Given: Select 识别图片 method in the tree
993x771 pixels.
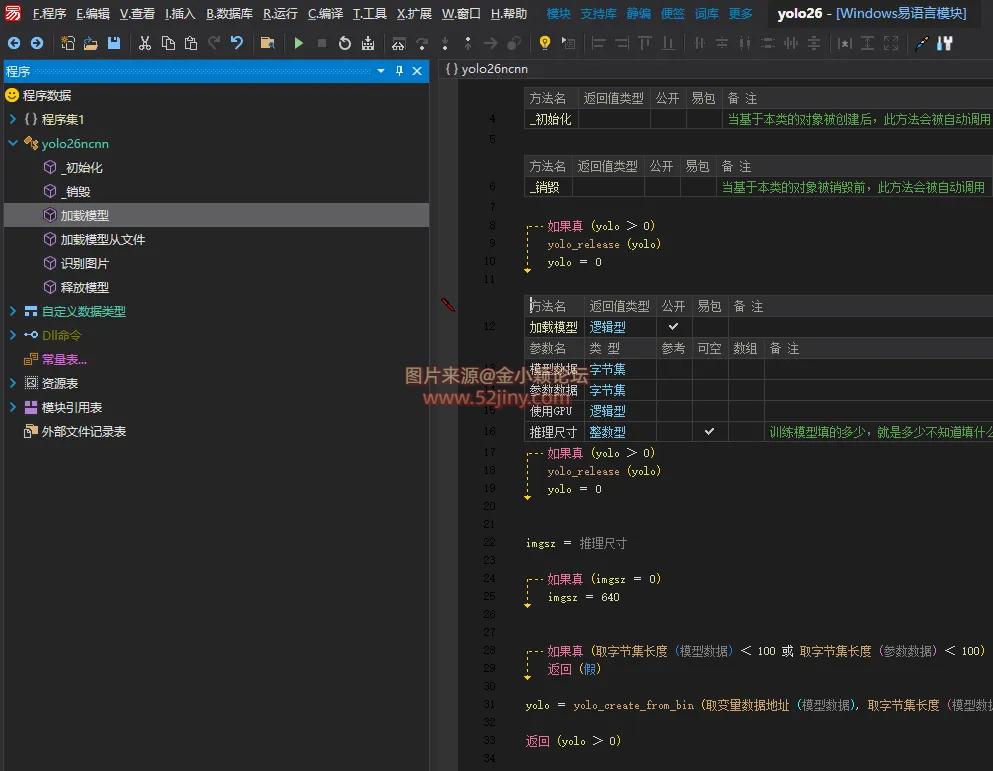Looking at the screenshot, I should coord(85,264).
